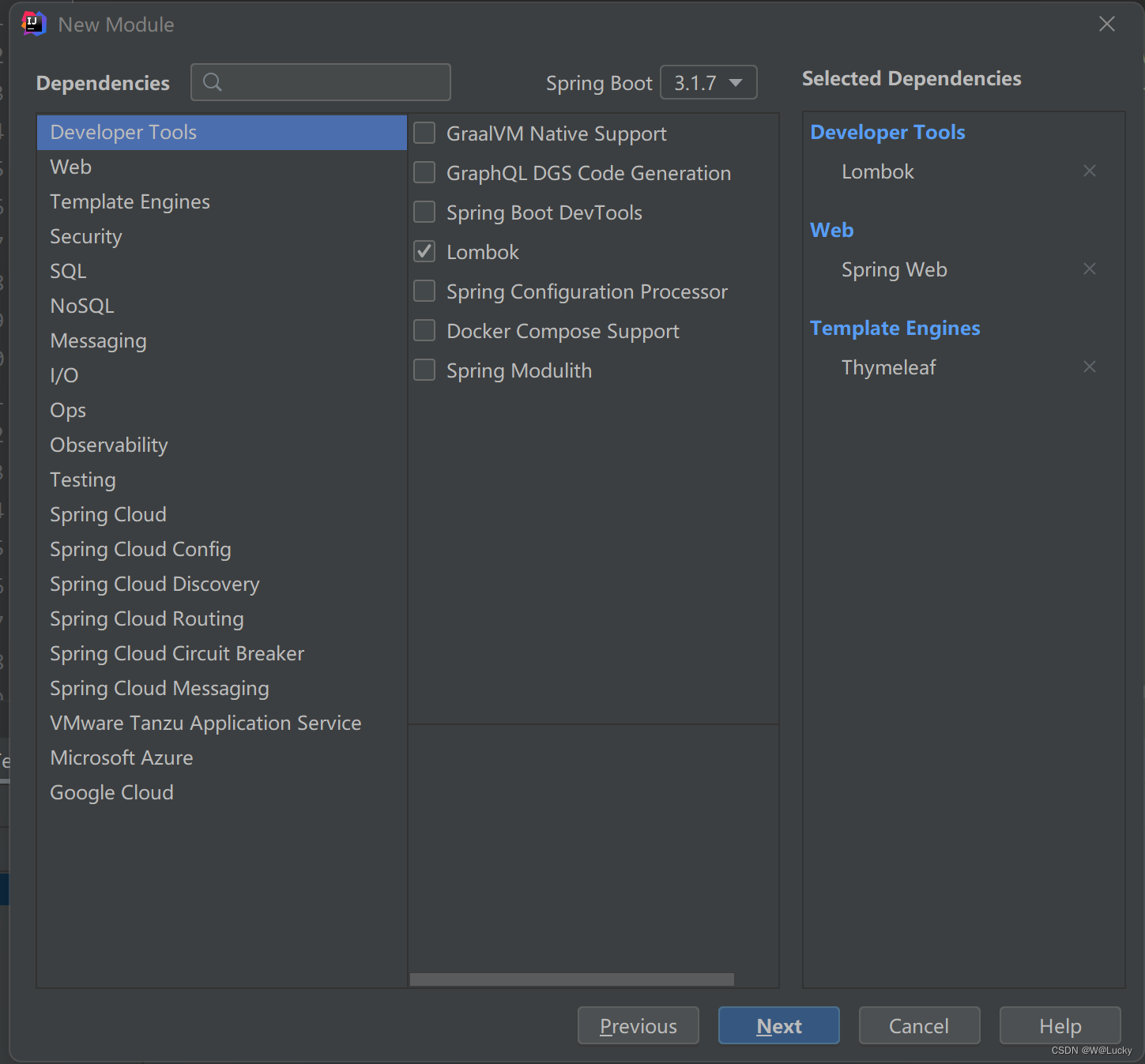Image resolution: width=1145 pixels, height=1064 pixels.
Task: Select VMware Tanzu Application Service category
Action: (222, 723)
